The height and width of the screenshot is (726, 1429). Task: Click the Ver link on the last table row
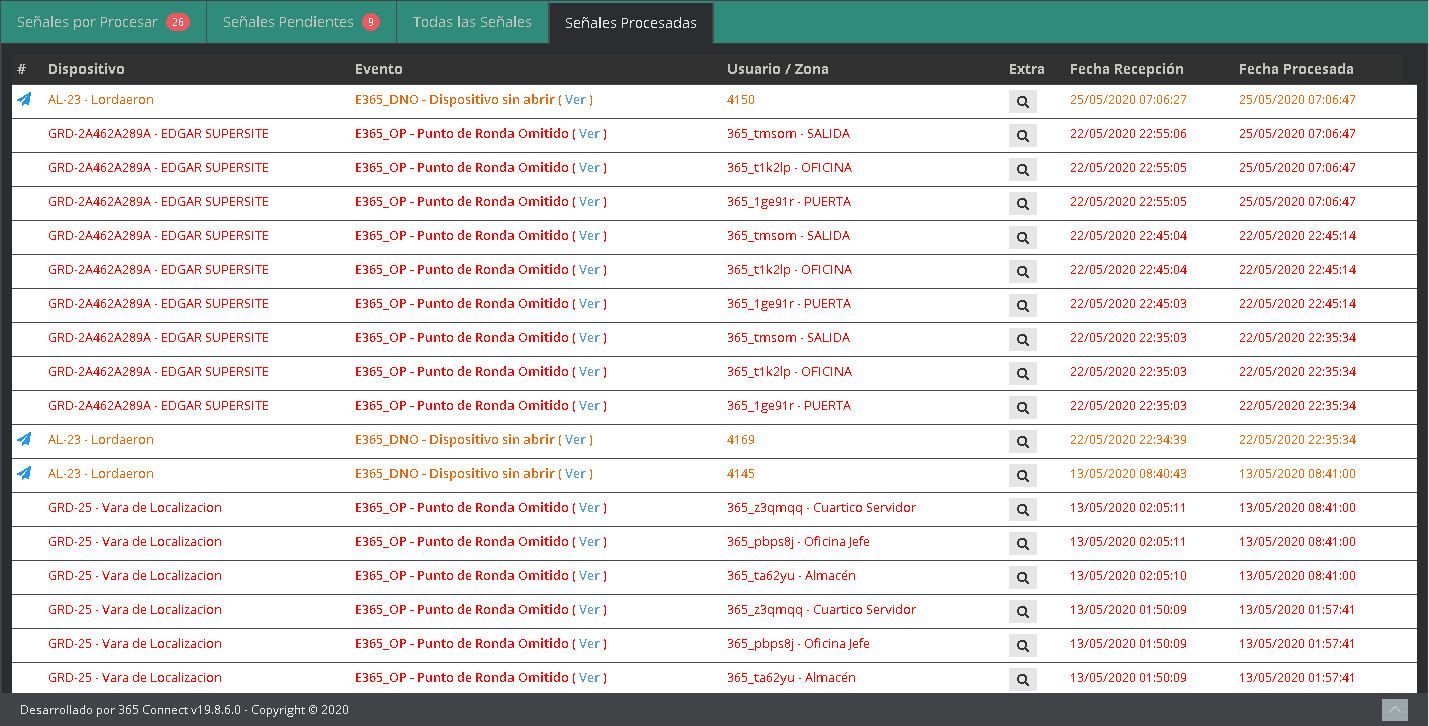pyautogui.click(x=589, y=678)
